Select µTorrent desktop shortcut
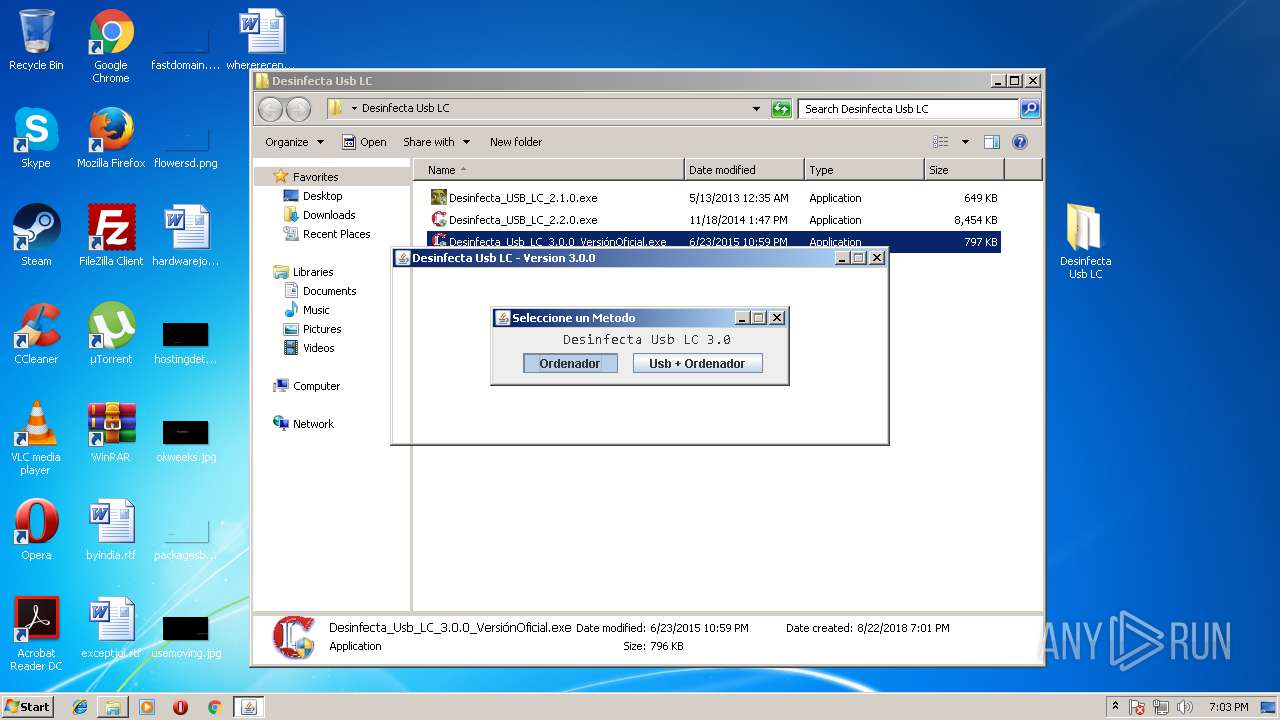The image size is (1280, 720). [x=111, y=334]
